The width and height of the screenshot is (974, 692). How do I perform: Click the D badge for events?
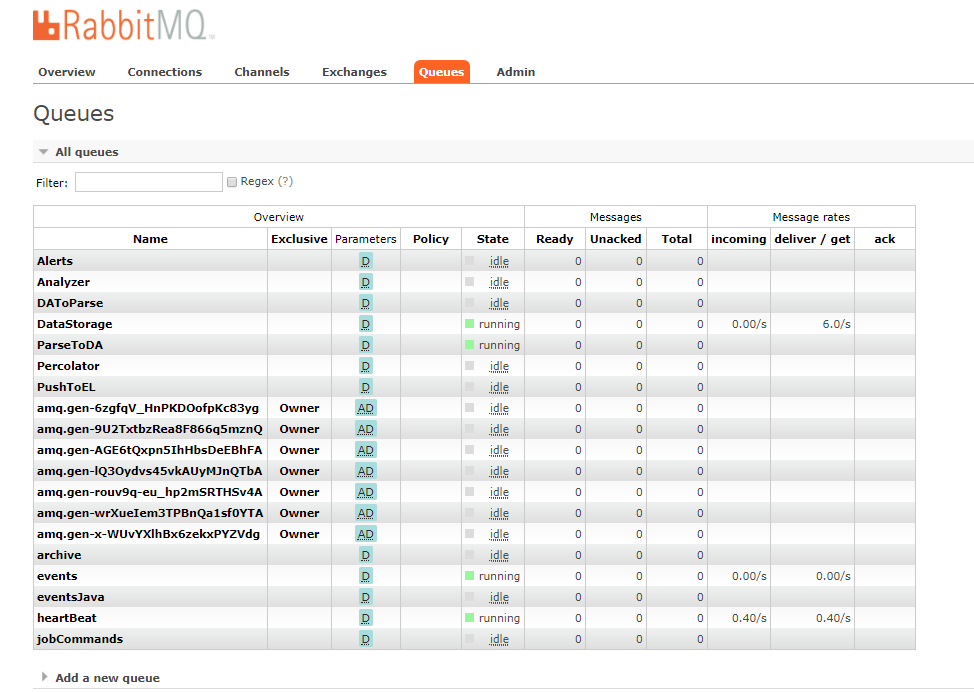click(x=366, y=576)
